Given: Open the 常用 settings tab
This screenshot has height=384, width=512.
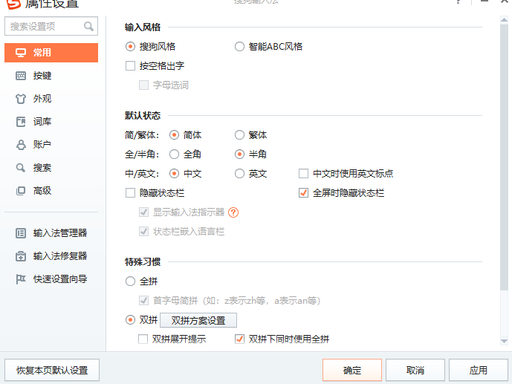Looking at the screenshot, I should coord(51,53).
